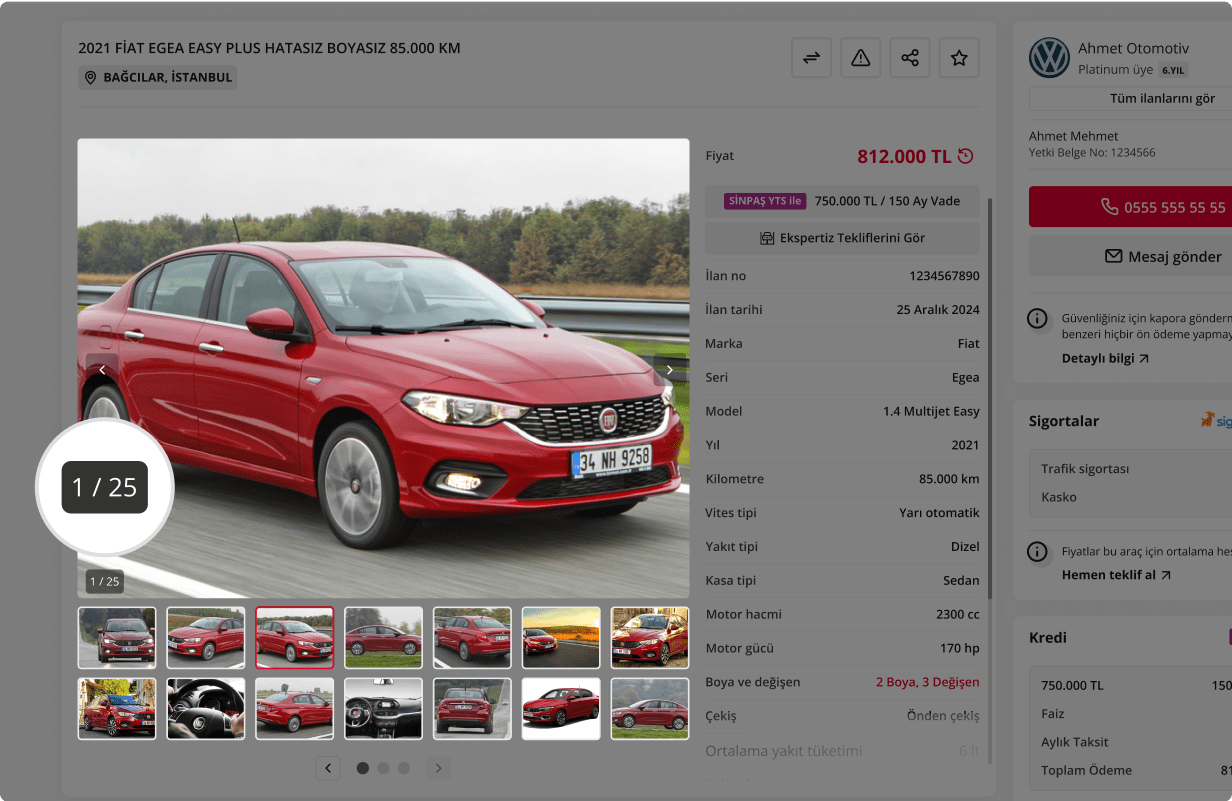Go to previous thumbnail page arrow
1232x801 pixels.
328,768
